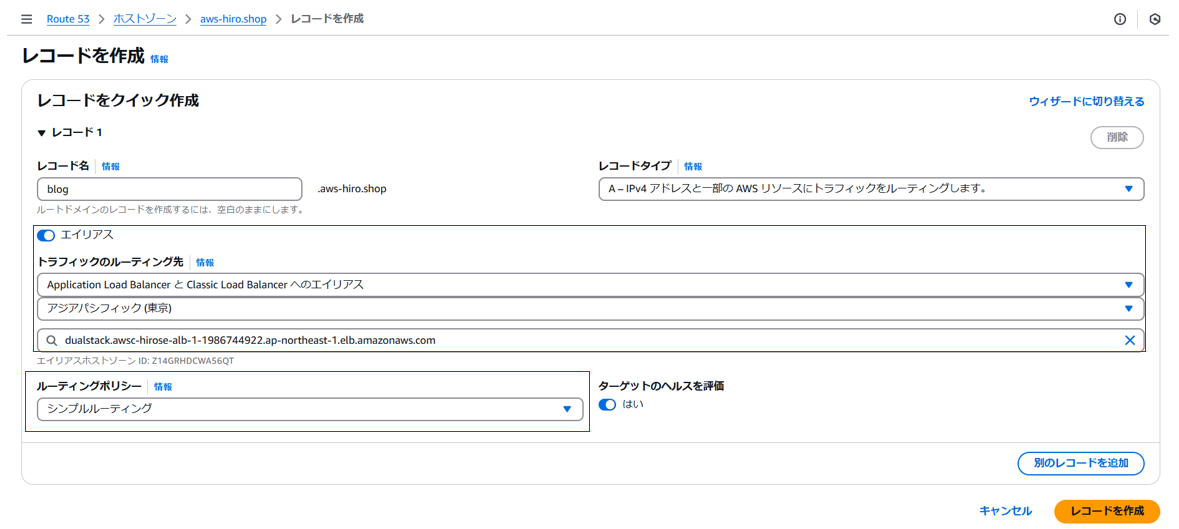
Task: Click 情報 link next to page title
Action: click(x=159, y=58)
